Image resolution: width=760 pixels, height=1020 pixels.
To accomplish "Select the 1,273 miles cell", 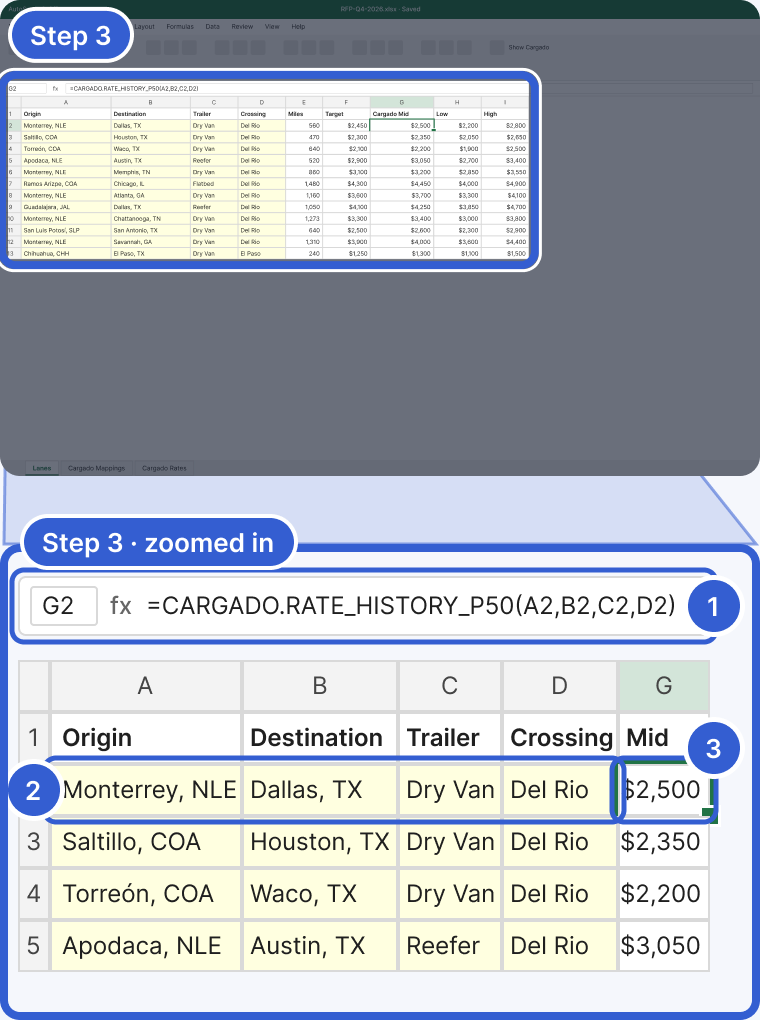I will 304,219.
